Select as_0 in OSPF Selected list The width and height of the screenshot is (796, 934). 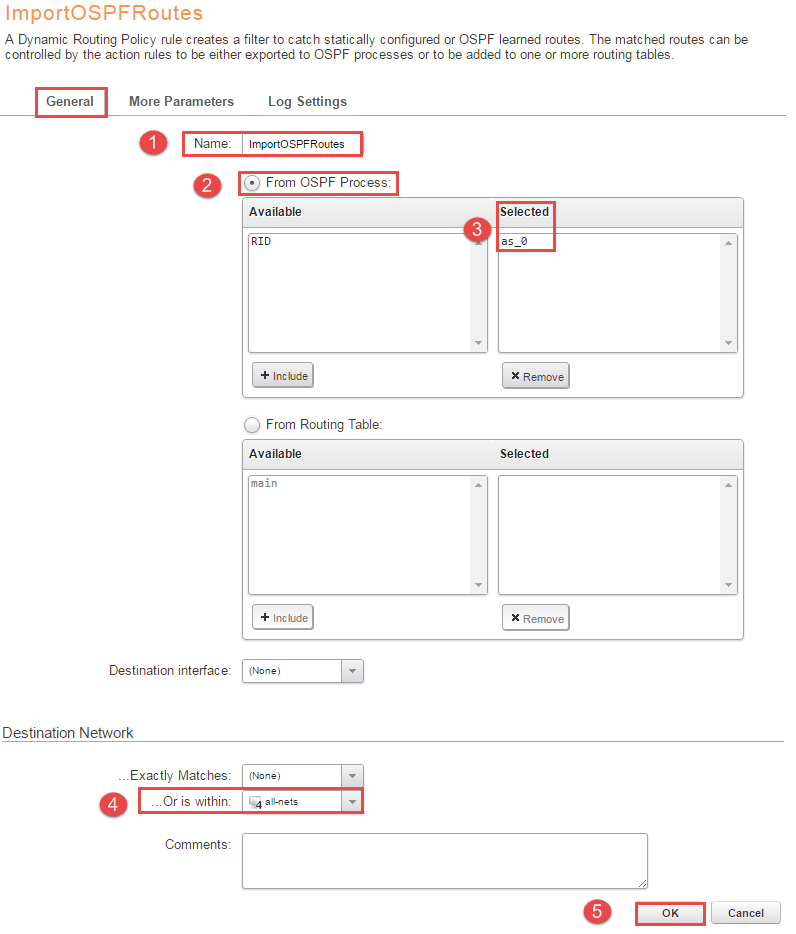tap(514, 242)
